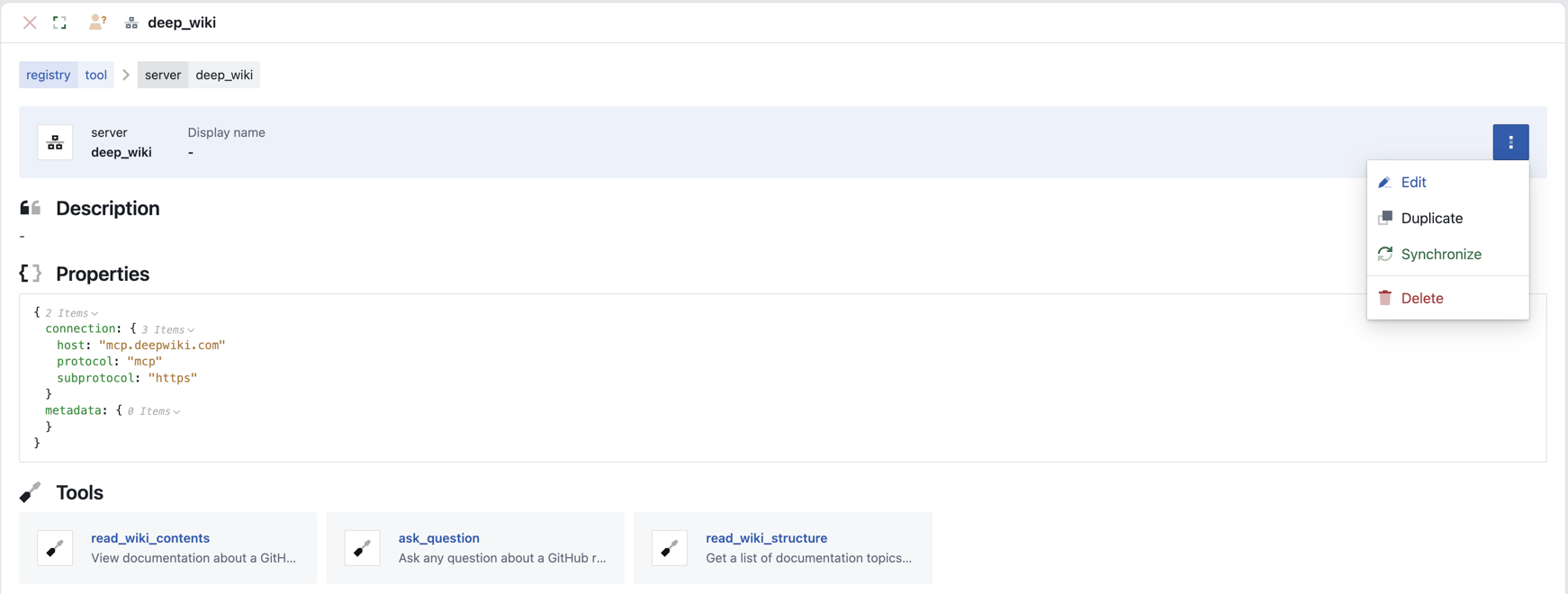1568x594 pixels.
Task: Choose Synchronize from the actions menu
Action: [x=1447, y=254]
